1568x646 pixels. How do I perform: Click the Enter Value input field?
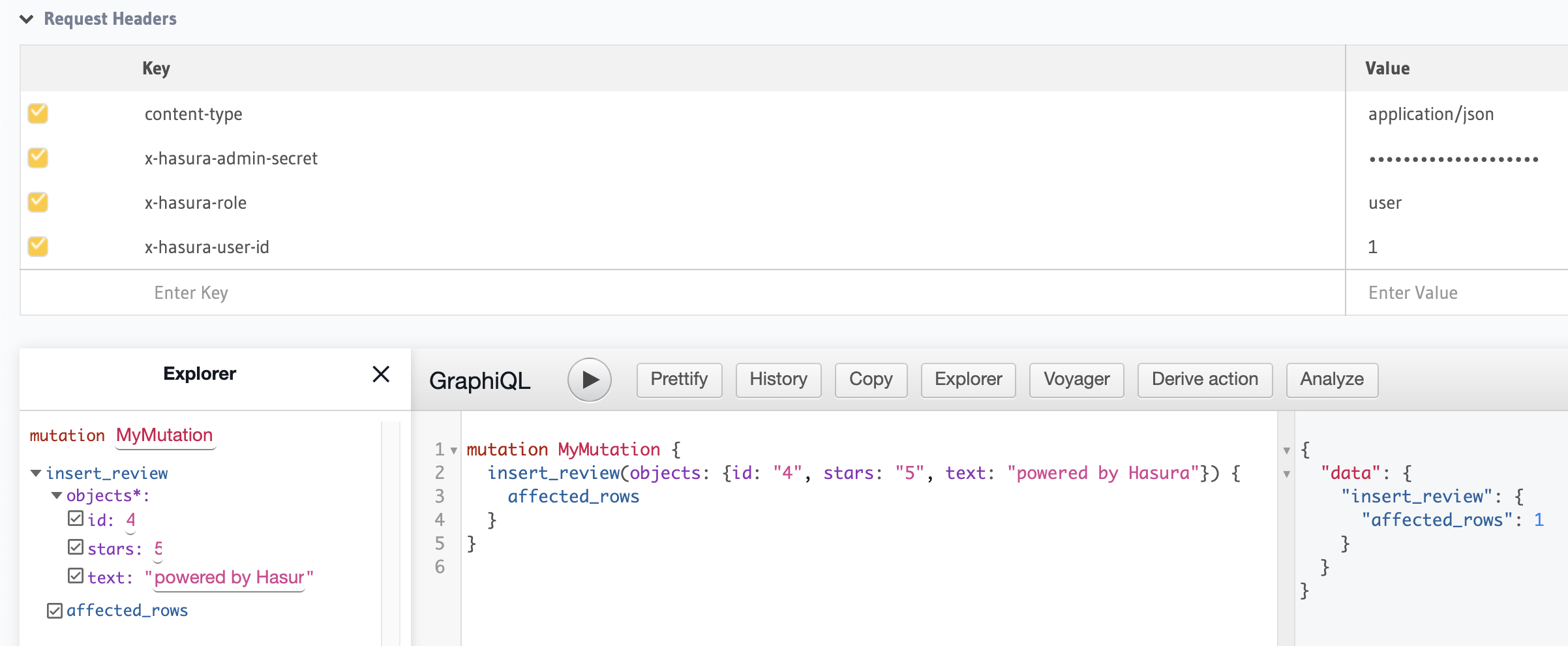(1456, 293)
